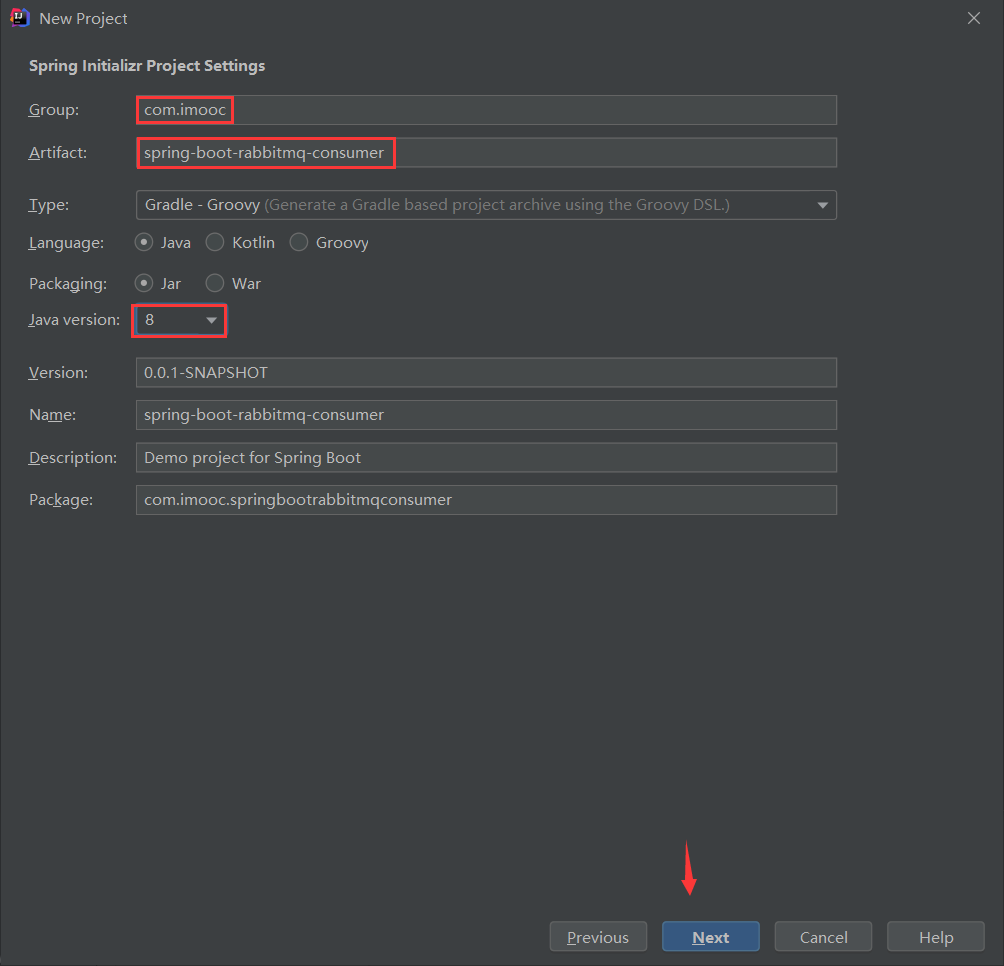1004x966 pixels.
Task: Edit the Description field
Action: click(486, 458)
